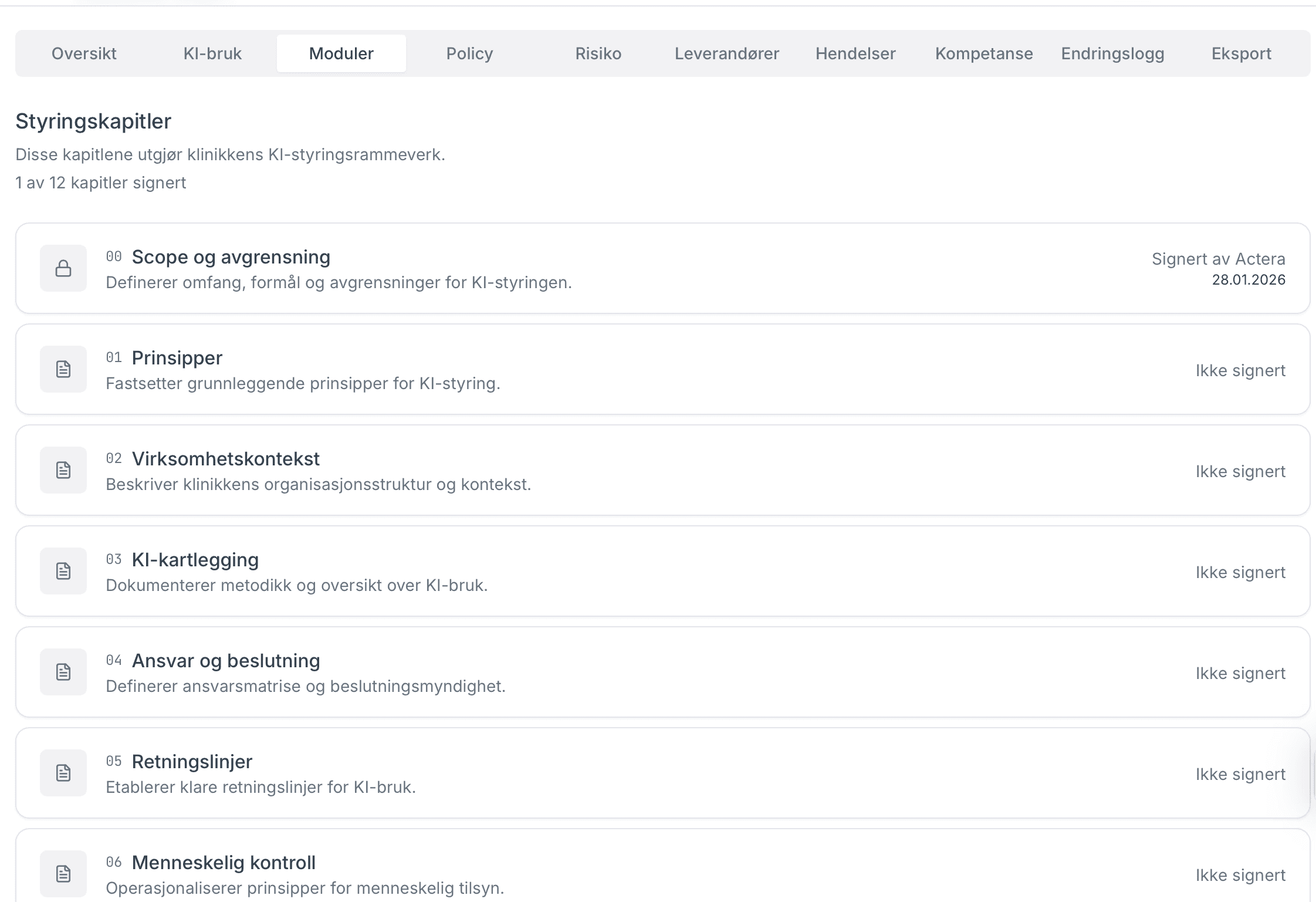Click Ikke signert status for Retningslinjer
1316x902 pixels.
[x=1240, y=774]
